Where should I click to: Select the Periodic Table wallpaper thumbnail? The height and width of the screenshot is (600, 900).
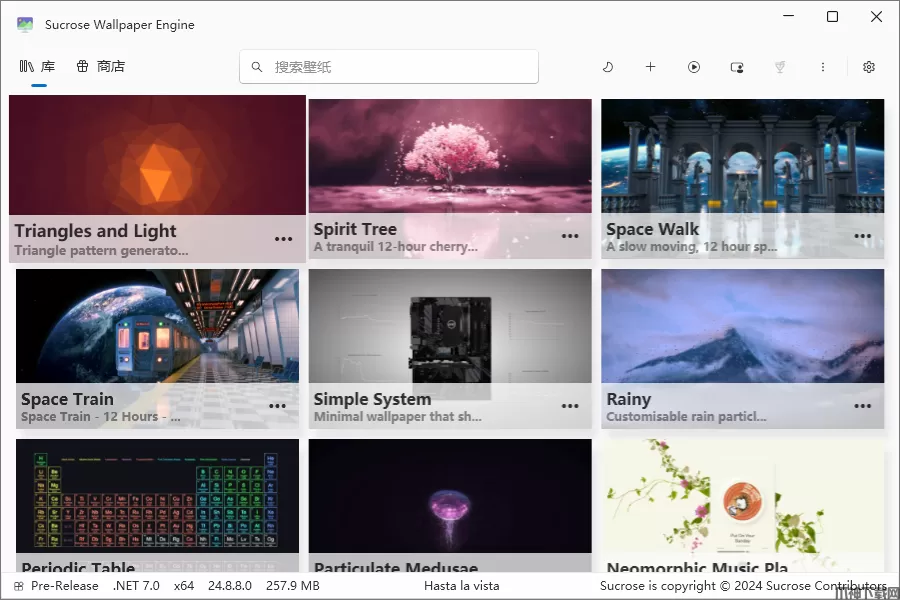tap(157, 495)
